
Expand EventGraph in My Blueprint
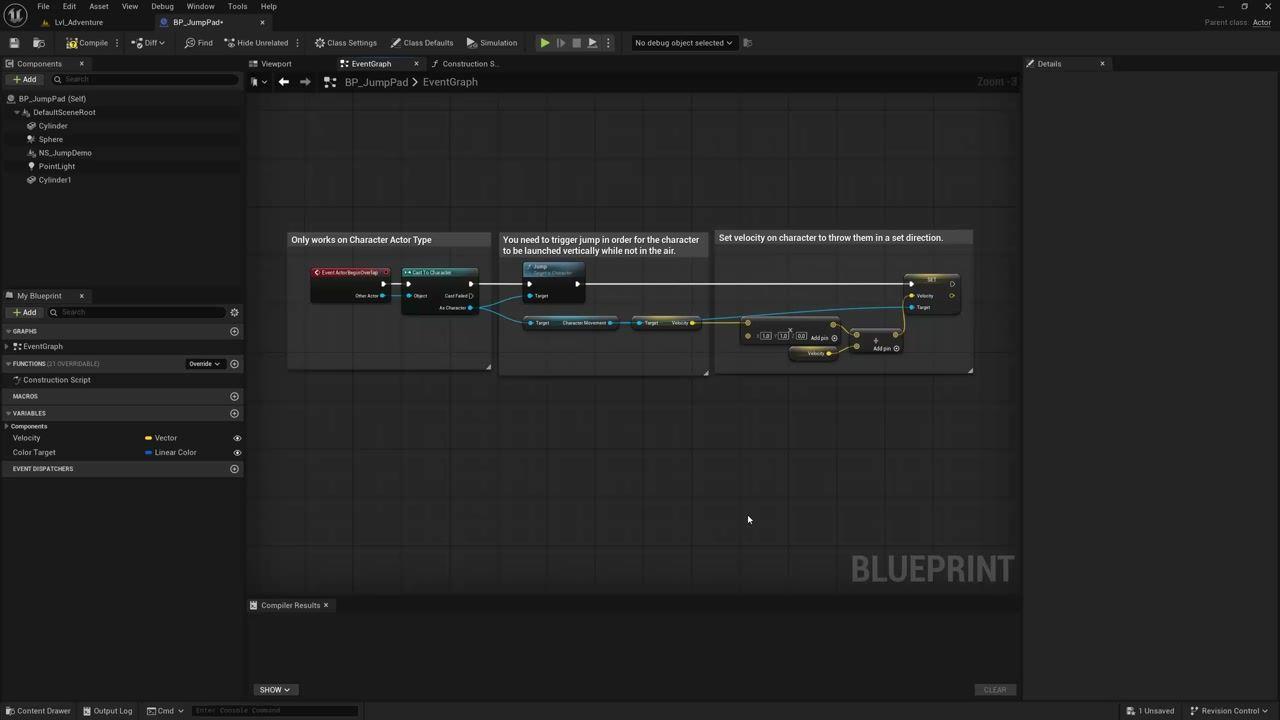point(8,347)
